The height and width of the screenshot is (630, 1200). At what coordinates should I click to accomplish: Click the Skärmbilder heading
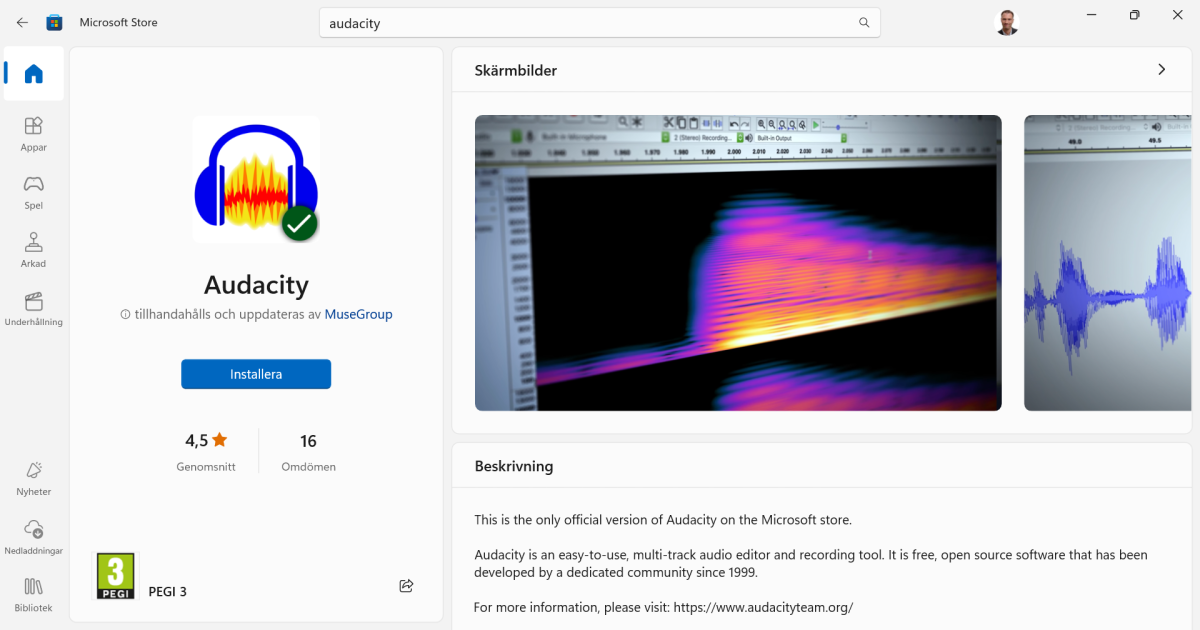point(516,71)
